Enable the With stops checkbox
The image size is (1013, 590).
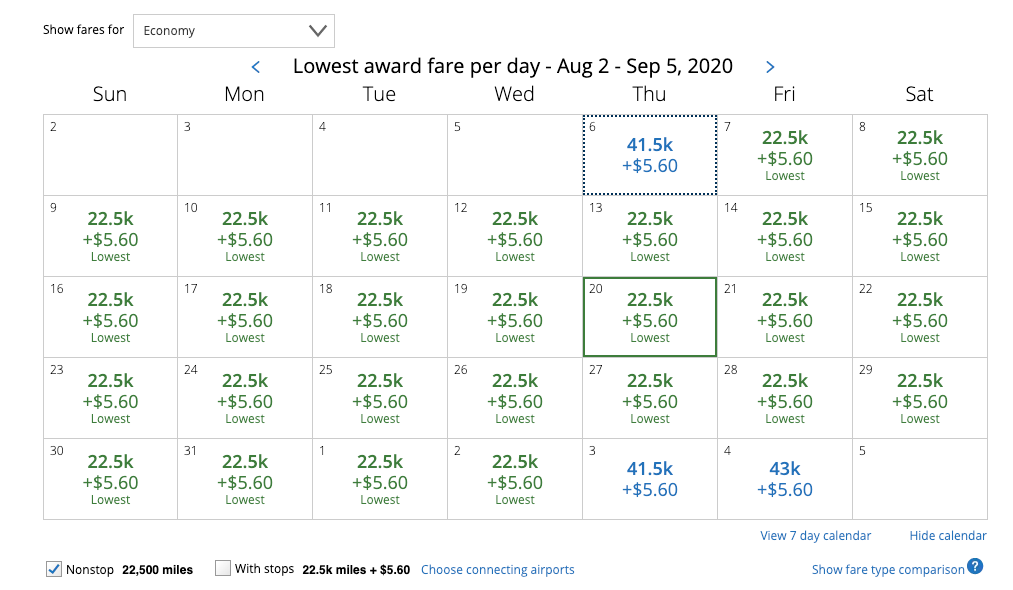point(223,569)
